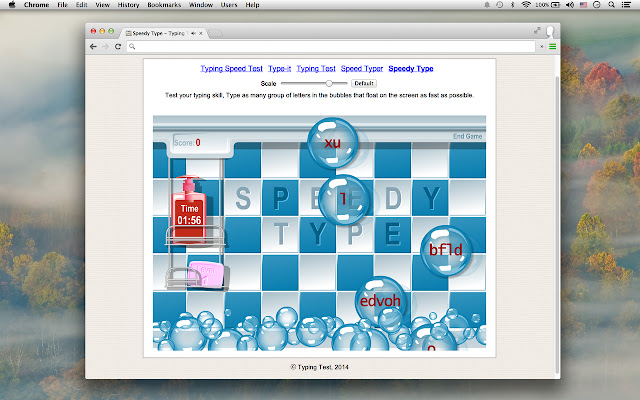Open the History menu

click(129, 5)
